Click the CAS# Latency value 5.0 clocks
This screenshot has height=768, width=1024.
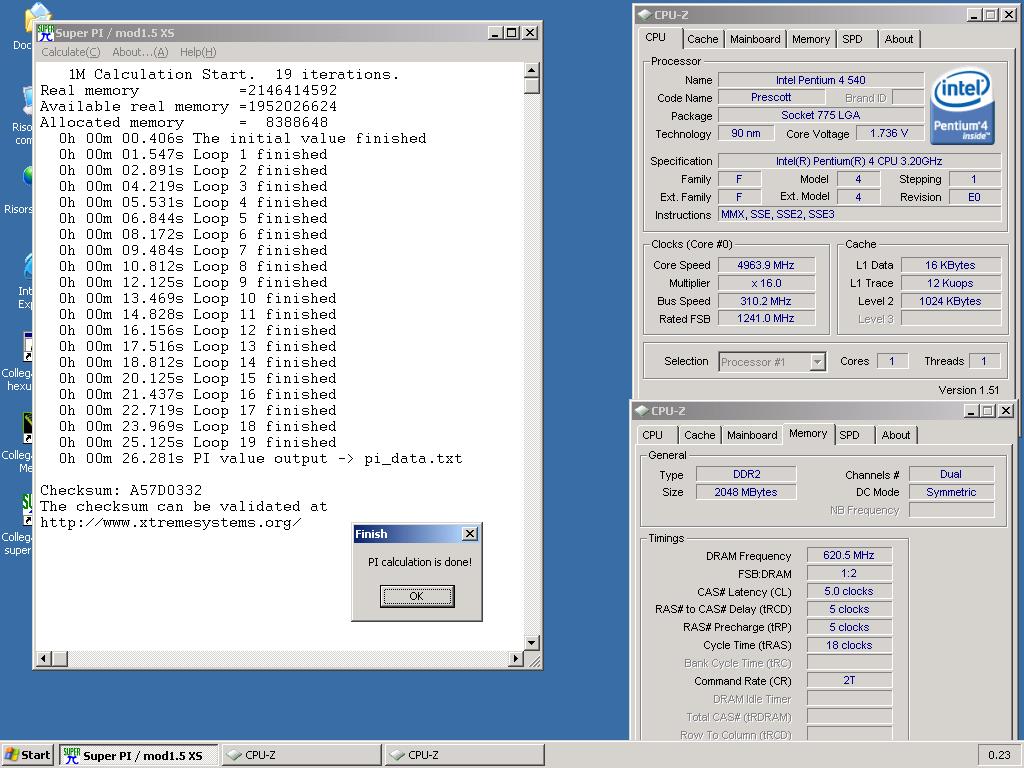[849, 591]
